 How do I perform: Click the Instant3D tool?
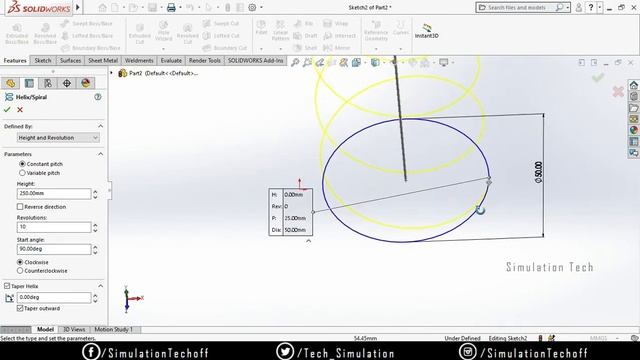[427, 31]
